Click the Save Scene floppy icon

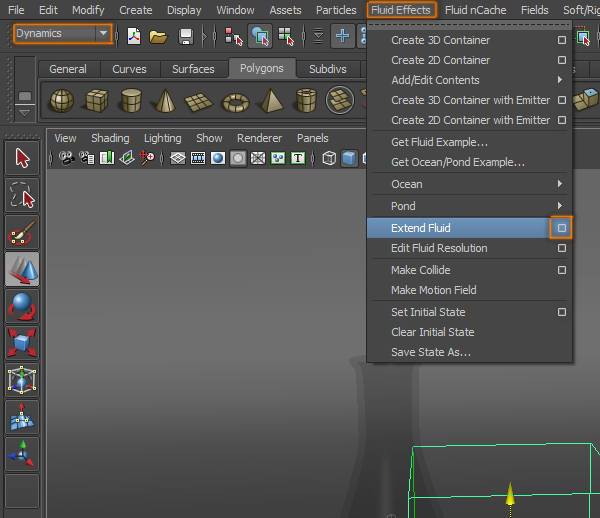[186, 36]
